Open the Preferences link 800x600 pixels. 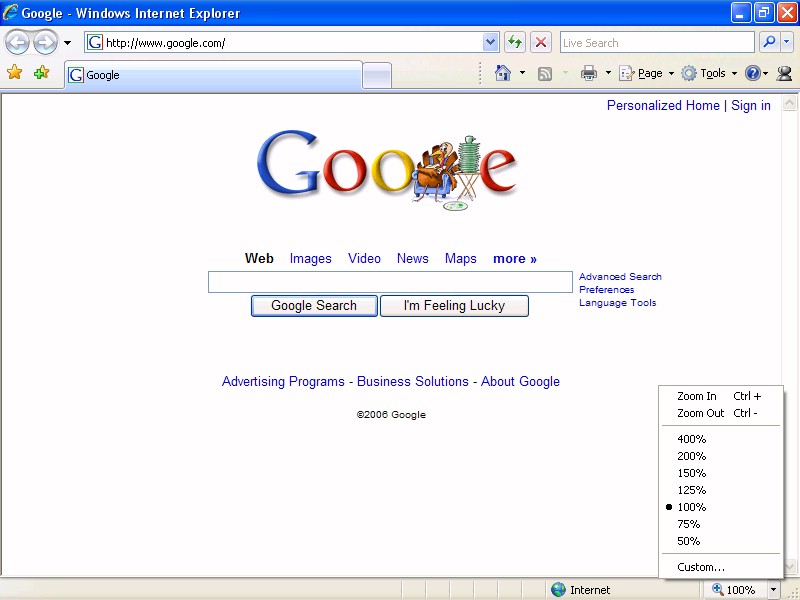[x=606, y=290]
